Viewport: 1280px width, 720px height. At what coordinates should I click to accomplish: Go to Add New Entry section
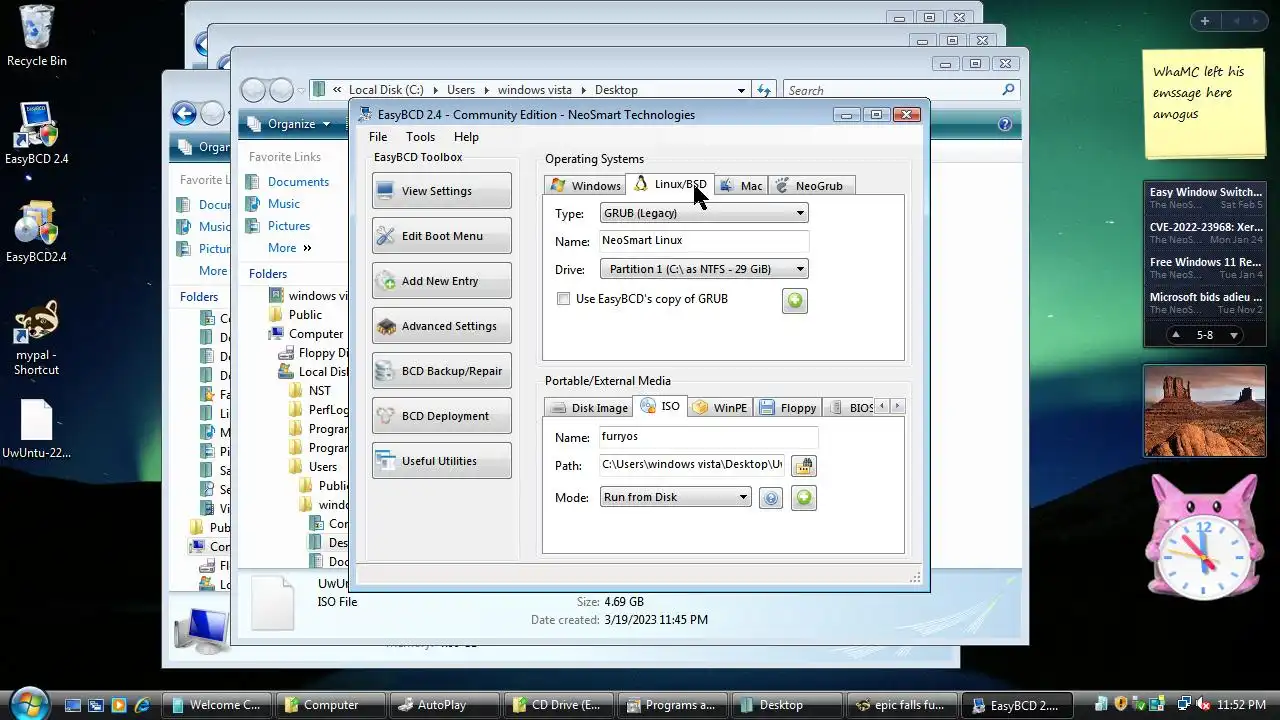click(x=441, y=281)
